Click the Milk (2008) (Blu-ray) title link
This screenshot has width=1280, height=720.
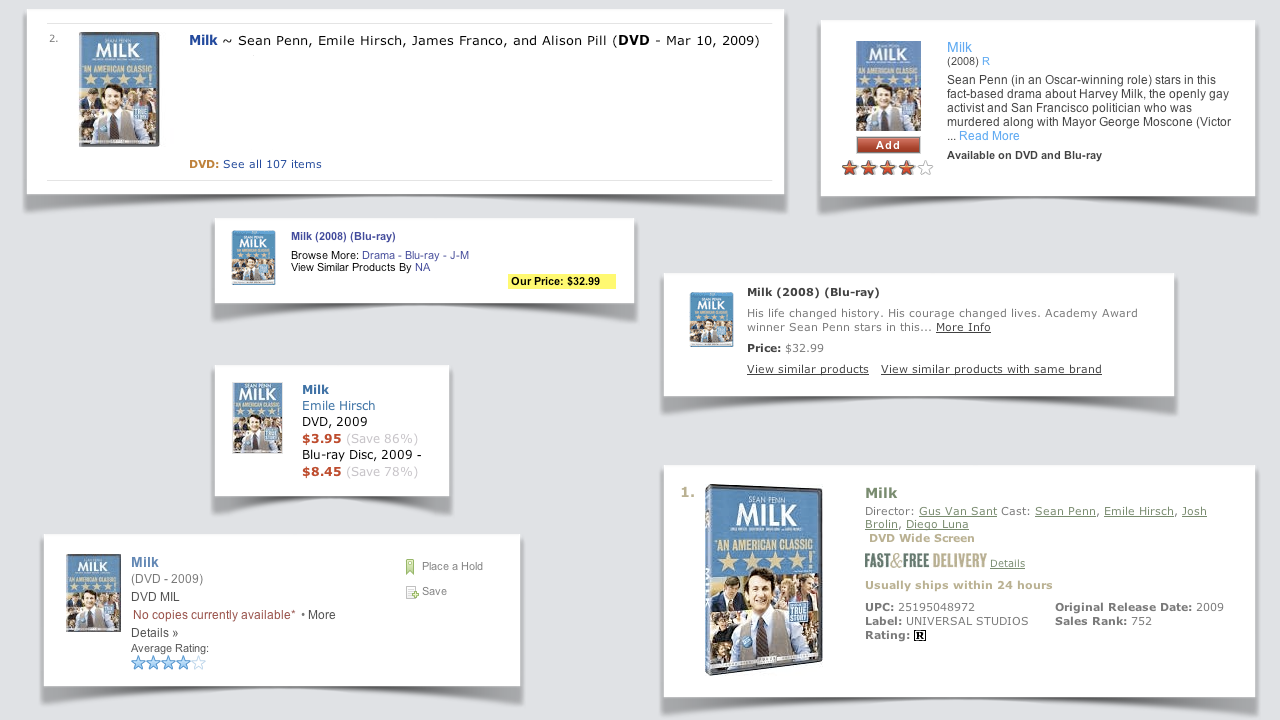pyautogui.click(x=343, y=236)
